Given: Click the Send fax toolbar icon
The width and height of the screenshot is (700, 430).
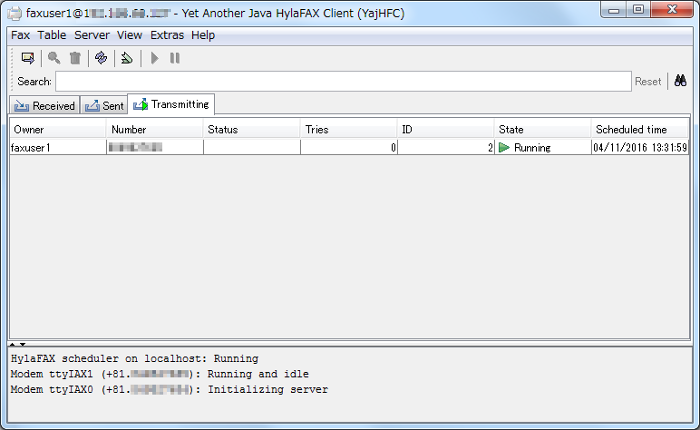Looking at the screenshot, I should pyautogui.click(x=28, y=58).
